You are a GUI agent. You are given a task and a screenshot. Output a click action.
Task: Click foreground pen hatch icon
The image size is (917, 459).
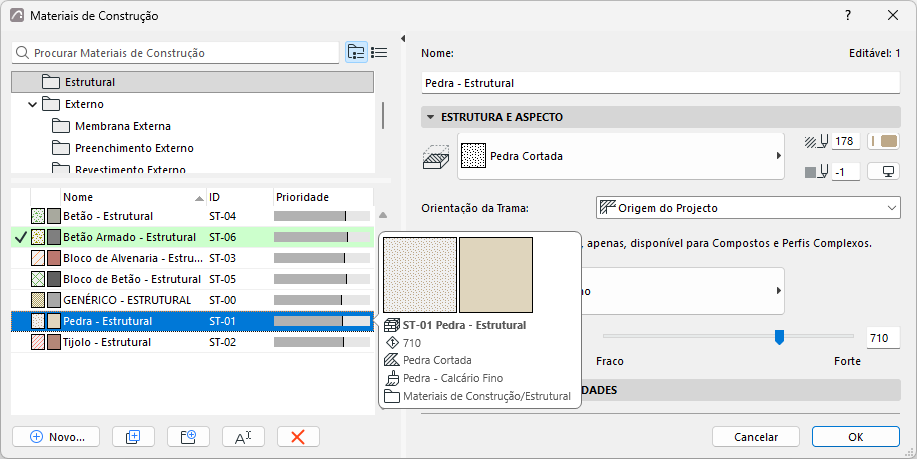817,142
